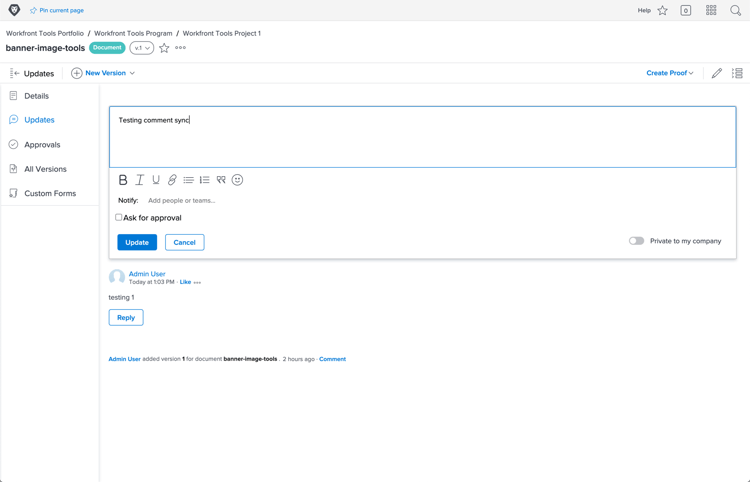Open the notifications counter icon

point(686,11)
